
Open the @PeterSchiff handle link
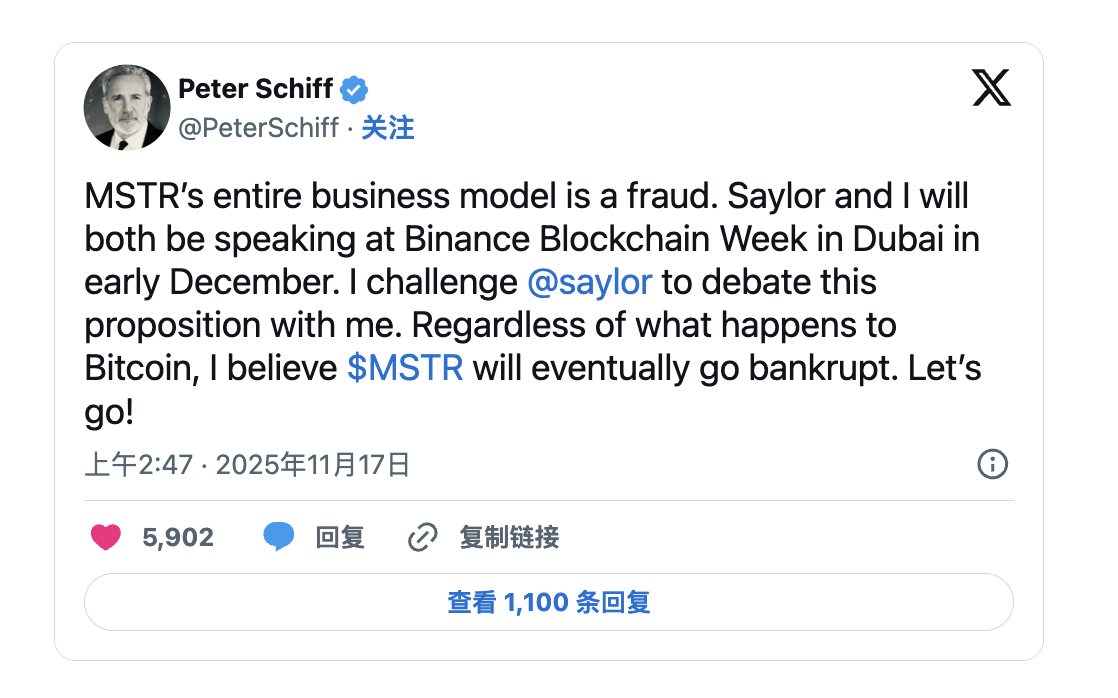(258, 128)
